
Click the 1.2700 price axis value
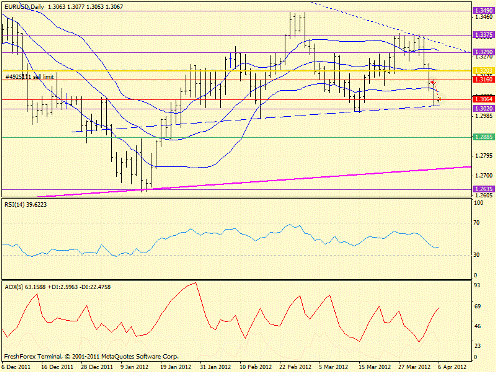[483, 175]
